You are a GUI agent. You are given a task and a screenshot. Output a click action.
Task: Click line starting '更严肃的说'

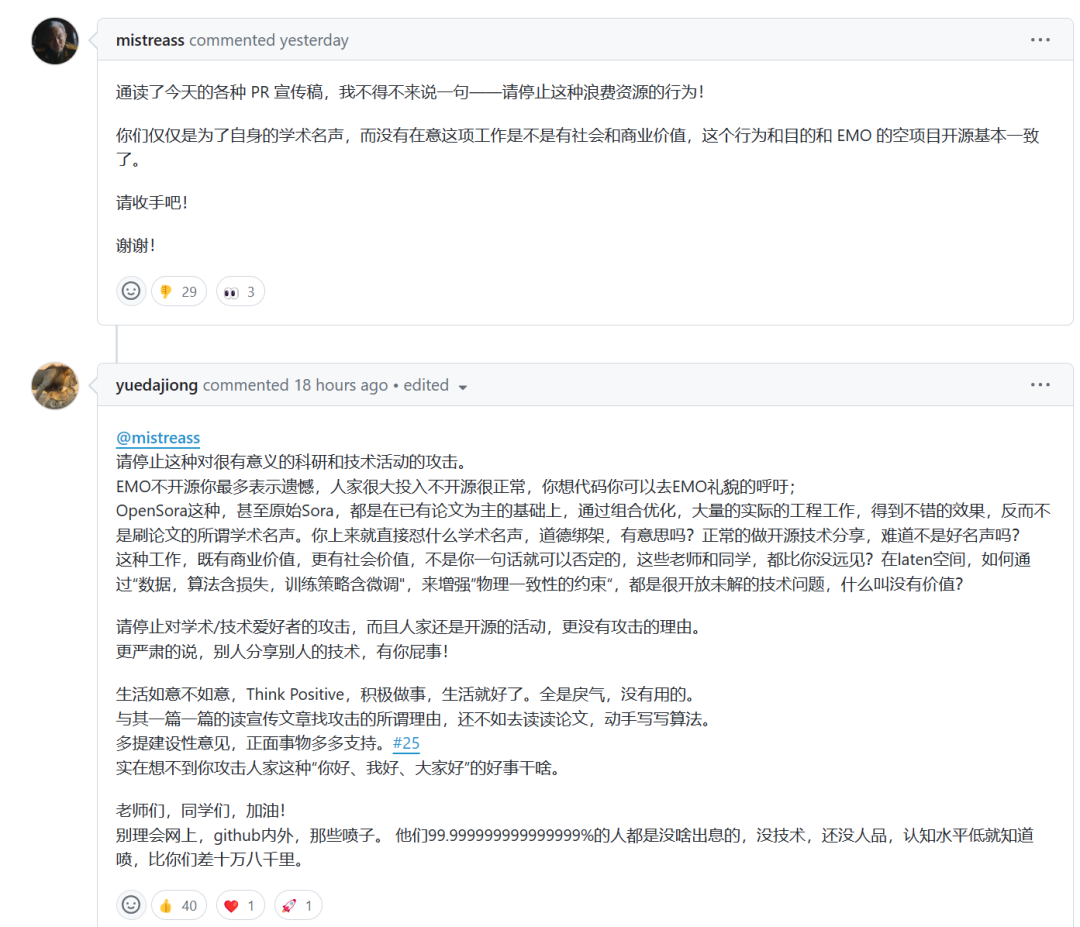click(x=282, y=652)
